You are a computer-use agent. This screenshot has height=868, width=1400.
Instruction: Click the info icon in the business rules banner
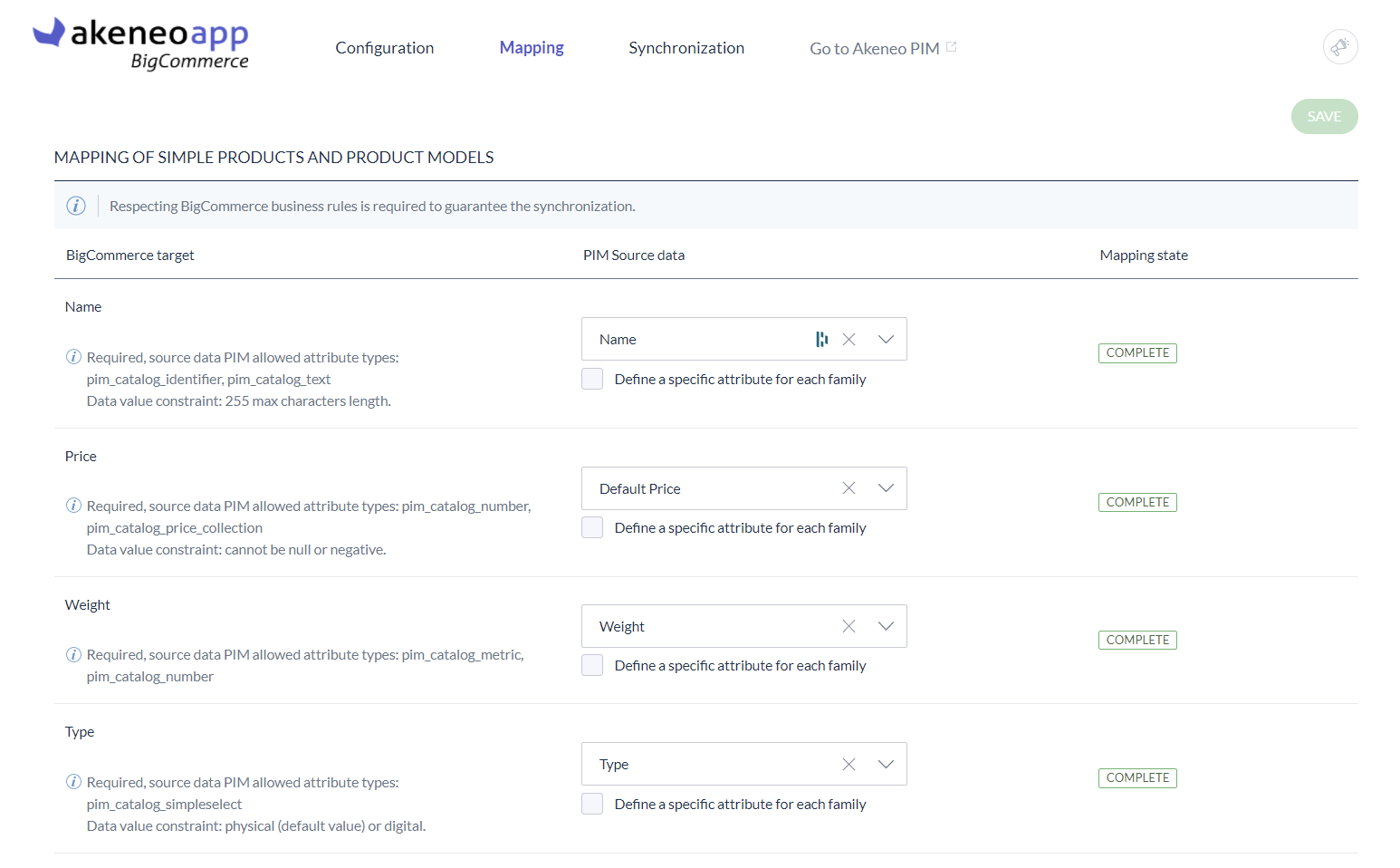click(x=76, y=206)
